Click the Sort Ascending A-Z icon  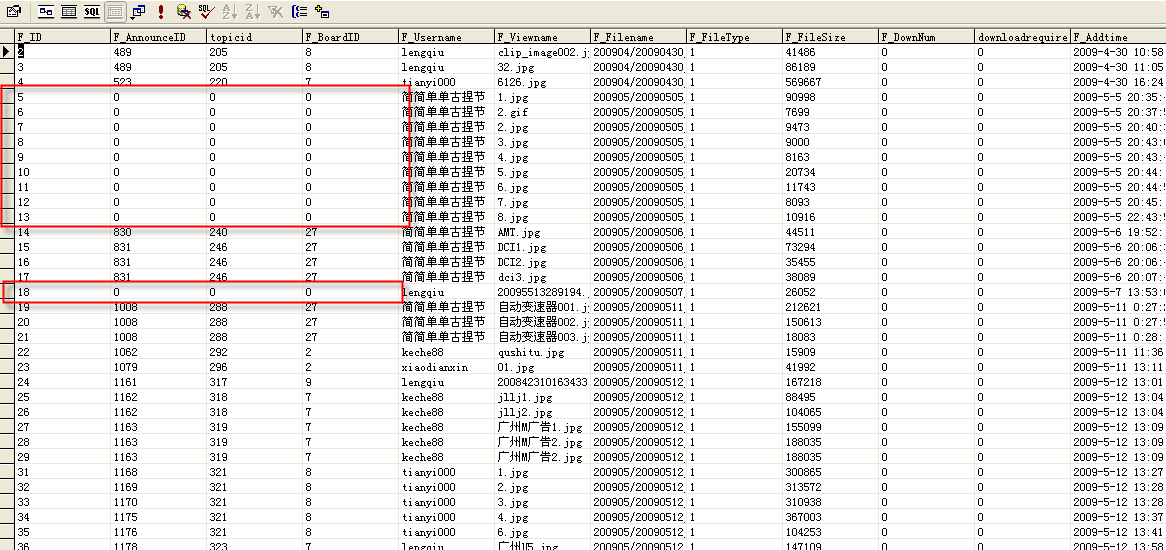click(x=230, y=11)
